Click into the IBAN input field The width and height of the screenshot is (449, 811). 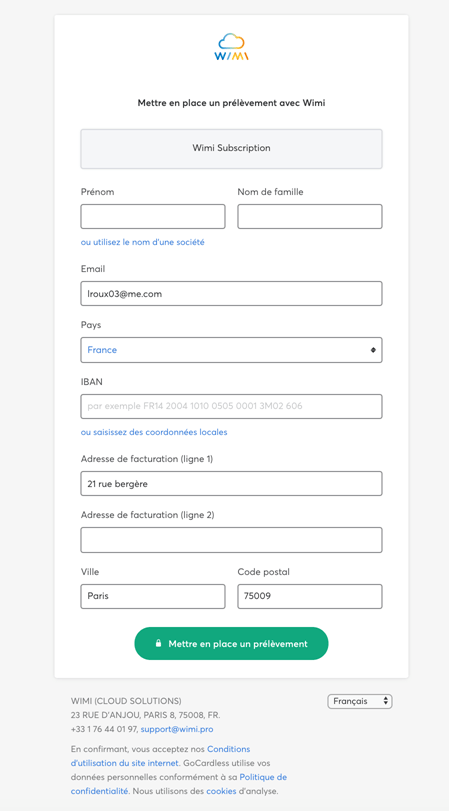pyautogui.click(x=231, y=406)
